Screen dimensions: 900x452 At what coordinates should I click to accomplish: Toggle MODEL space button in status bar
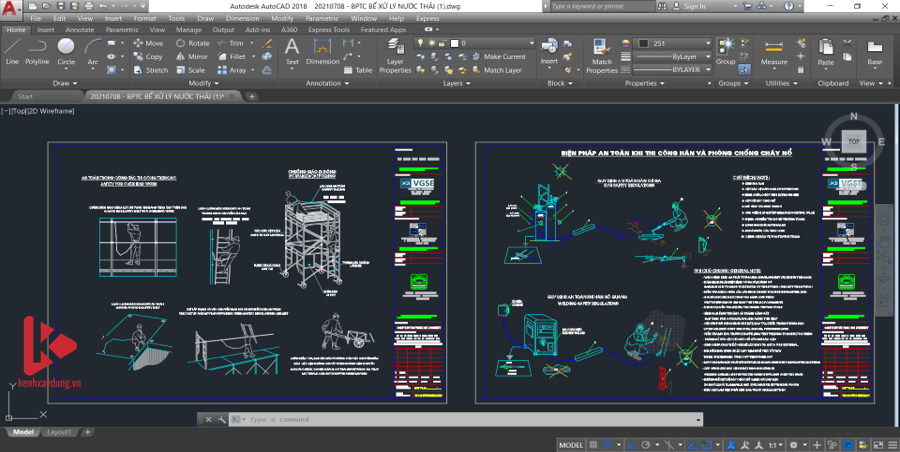tap(571, 445)
